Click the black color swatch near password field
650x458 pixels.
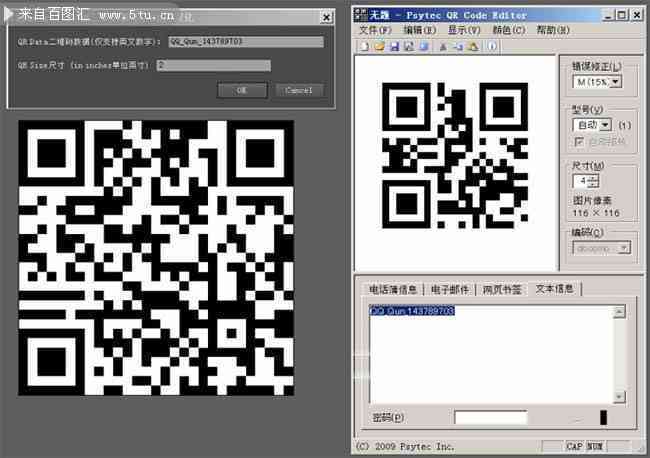[x=603, y=417]
